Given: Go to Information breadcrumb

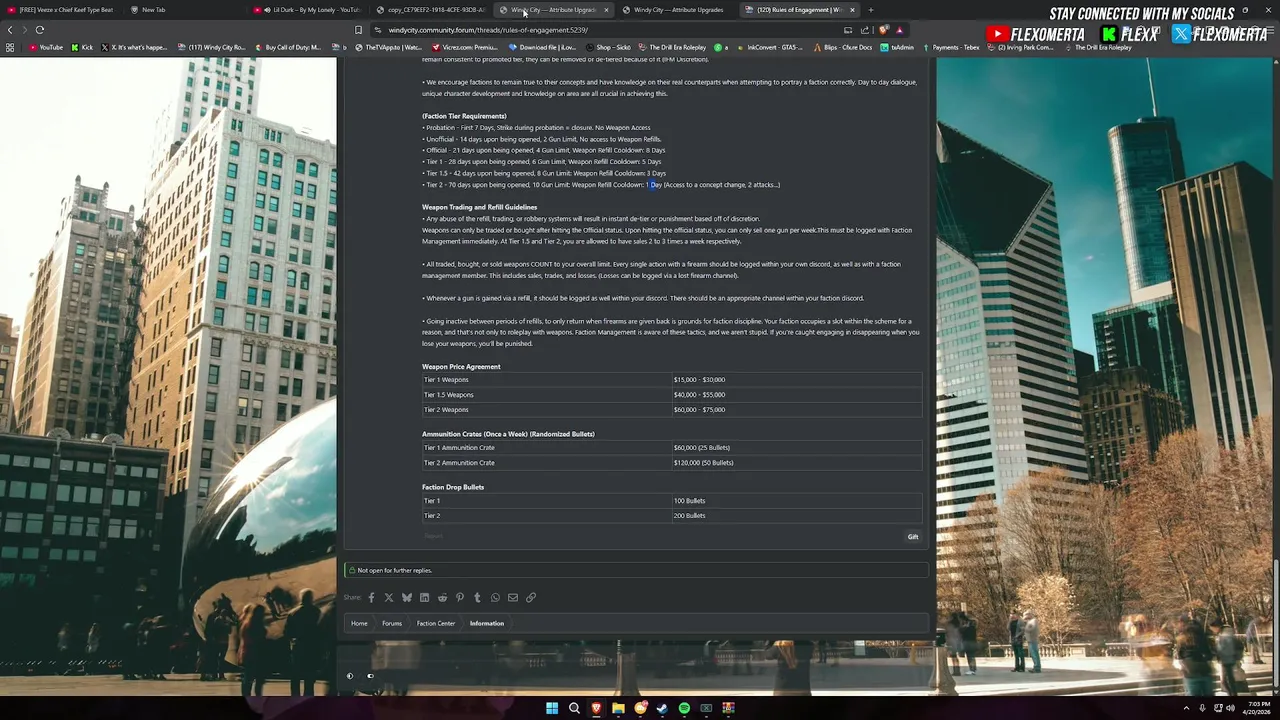Looking at the screenshot, I should [x=487, y=624].
